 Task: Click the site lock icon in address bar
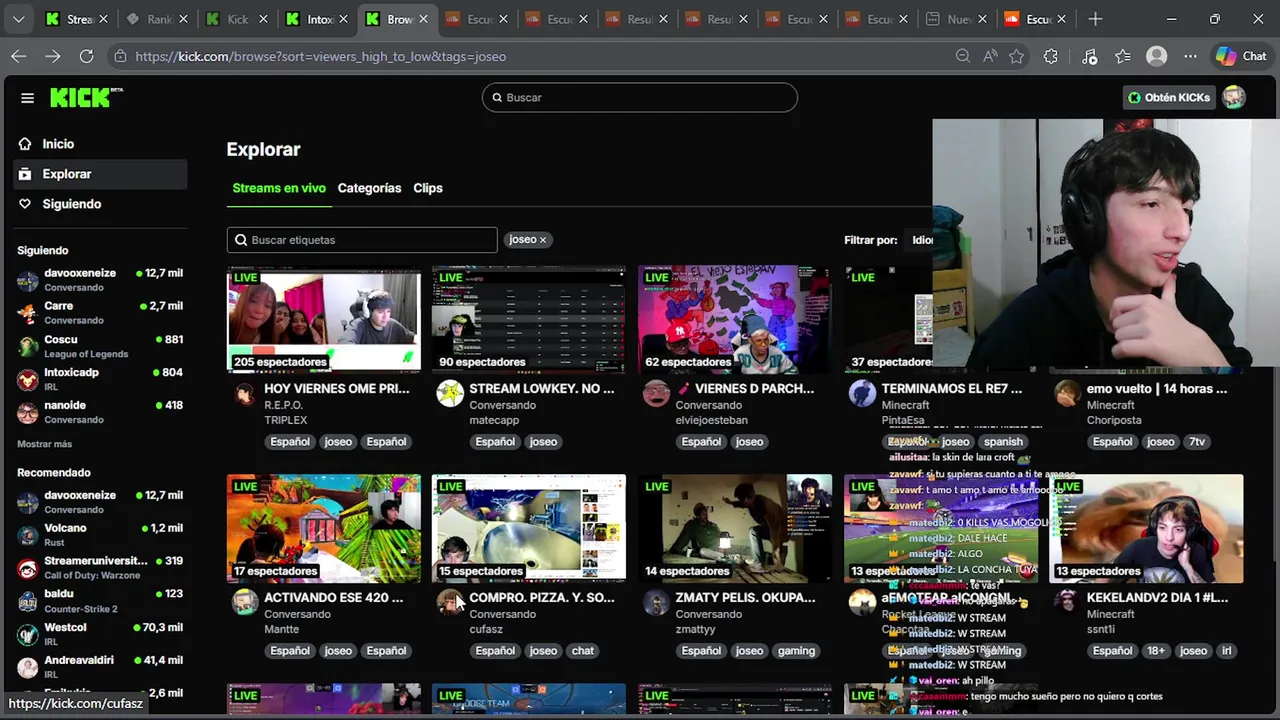pos(120,56)
